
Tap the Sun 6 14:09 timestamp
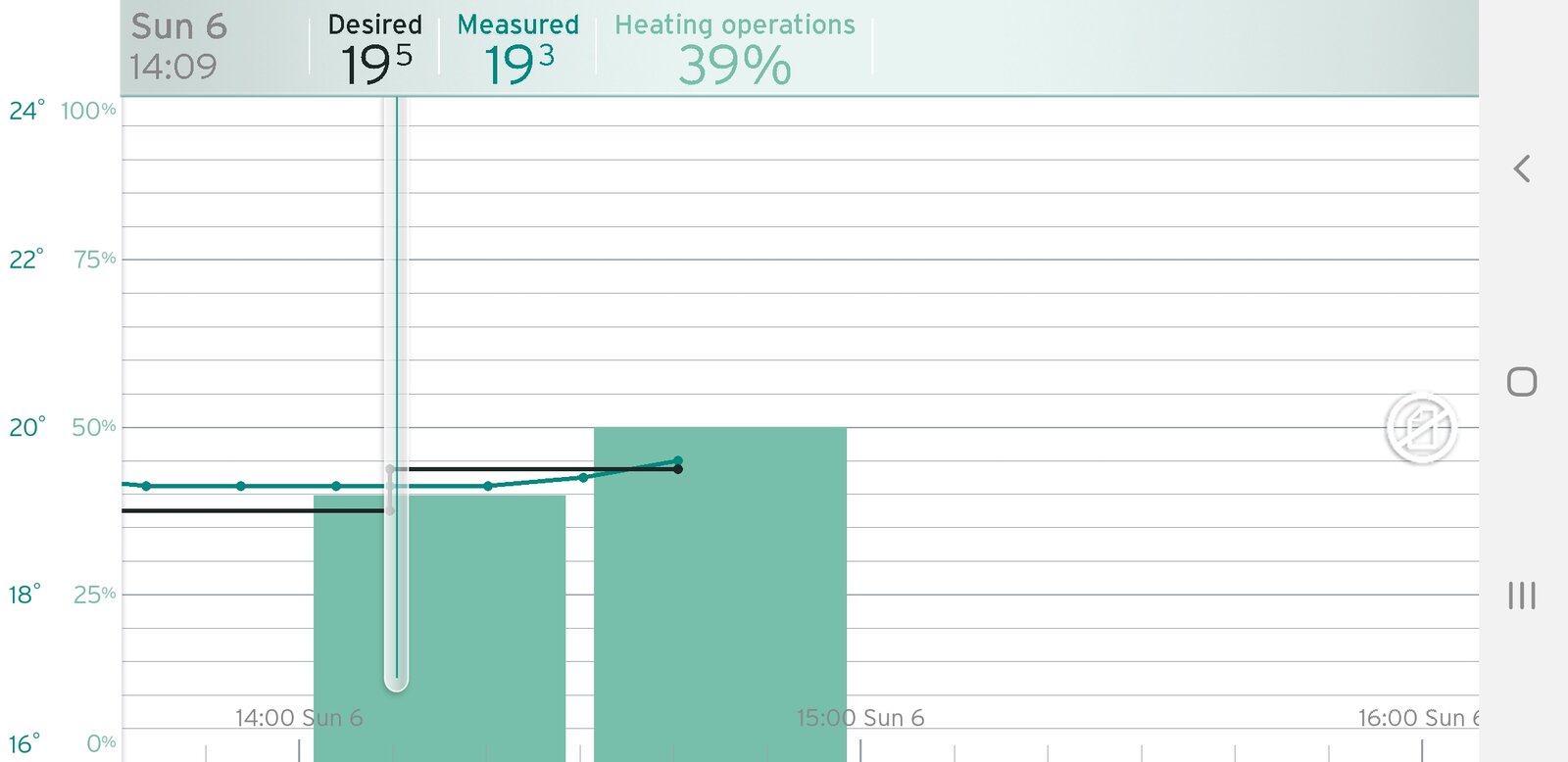pyautogui.click(x=178, y=47)
